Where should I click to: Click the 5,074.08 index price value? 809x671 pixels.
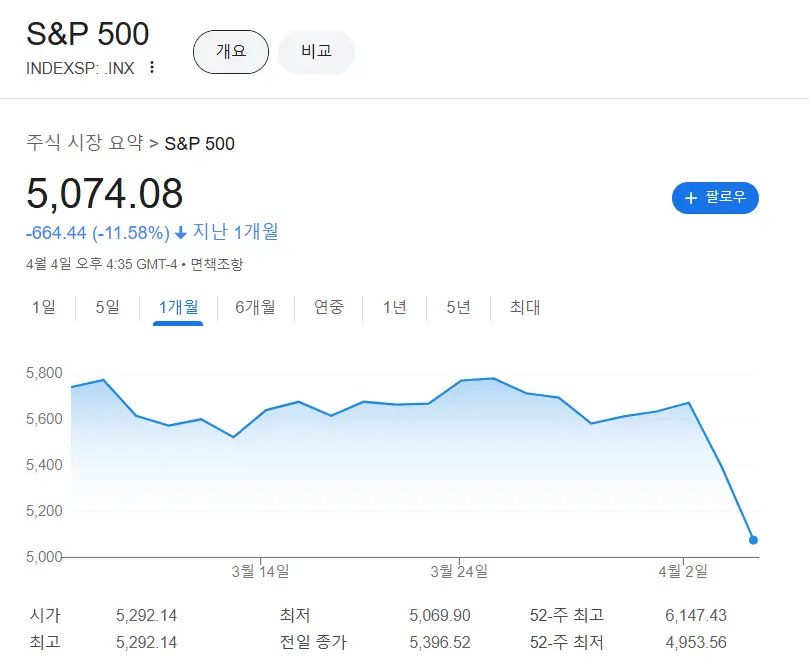coord(105,194)
